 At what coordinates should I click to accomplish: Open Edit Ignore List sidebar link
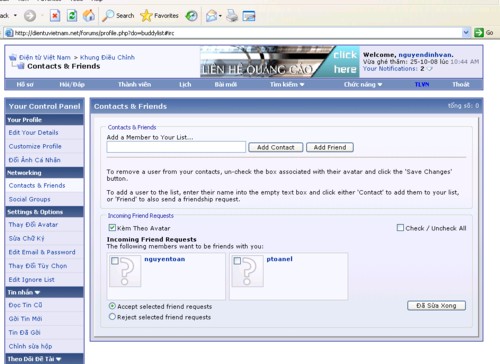pyautogui.click(x=32, y=280)
